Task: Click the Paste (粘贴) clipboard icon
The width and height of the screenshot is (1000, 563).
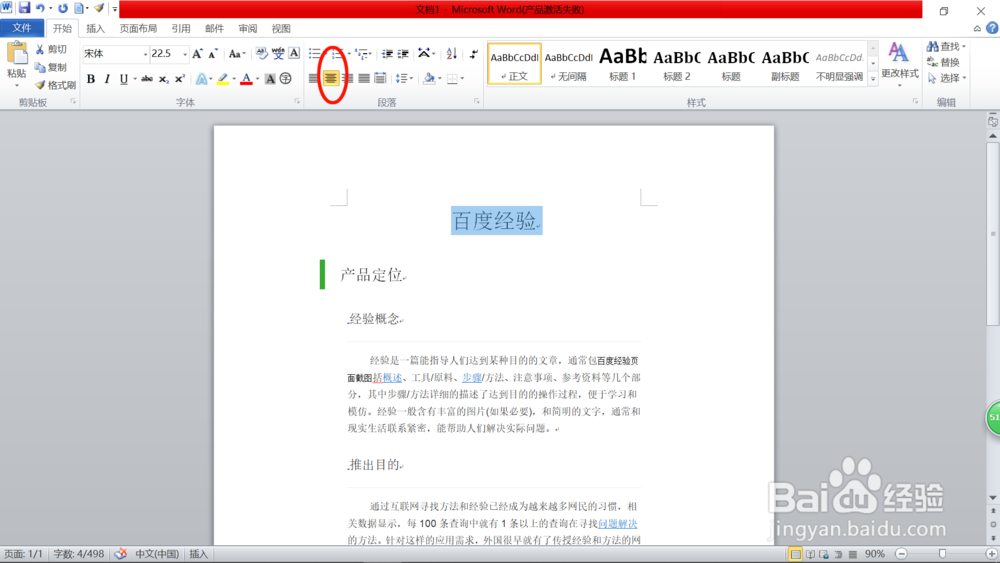Action: pyautogui.click(x=17, y=54)
